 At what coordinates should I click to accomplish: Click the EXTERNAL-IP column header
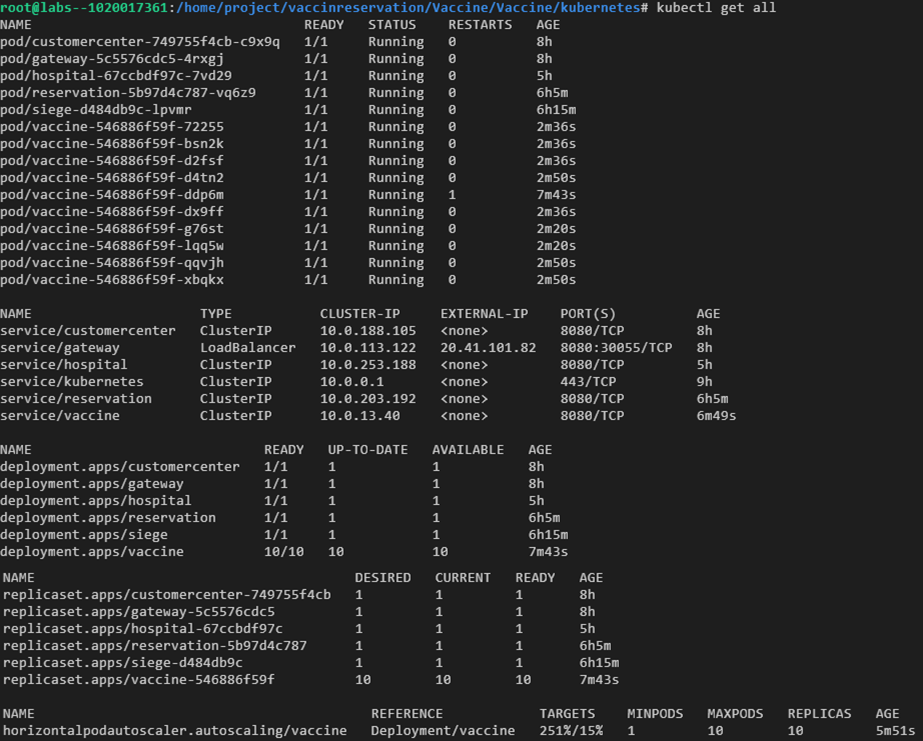(x=484, y=314)
